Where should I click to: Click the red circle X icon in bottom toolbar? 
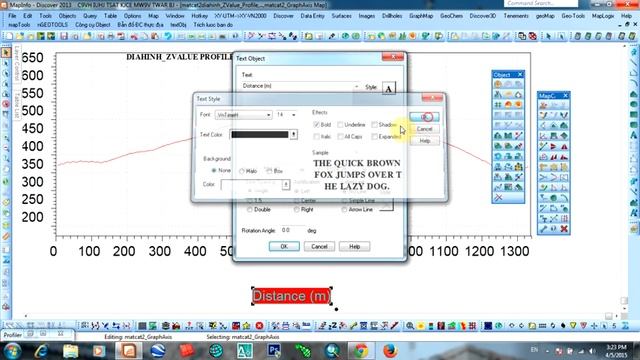click(x=259, y=326)
